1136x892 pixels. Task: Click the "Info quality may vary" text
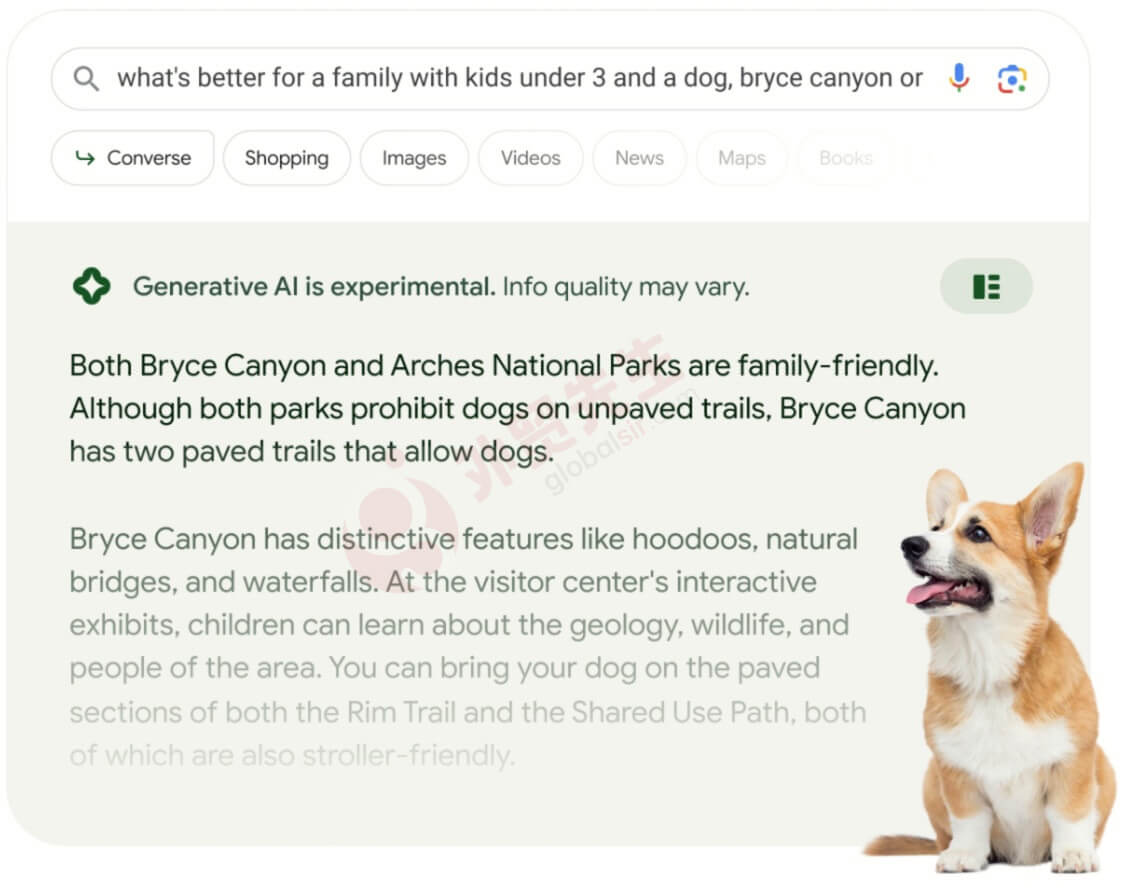[x=626, y=287]
